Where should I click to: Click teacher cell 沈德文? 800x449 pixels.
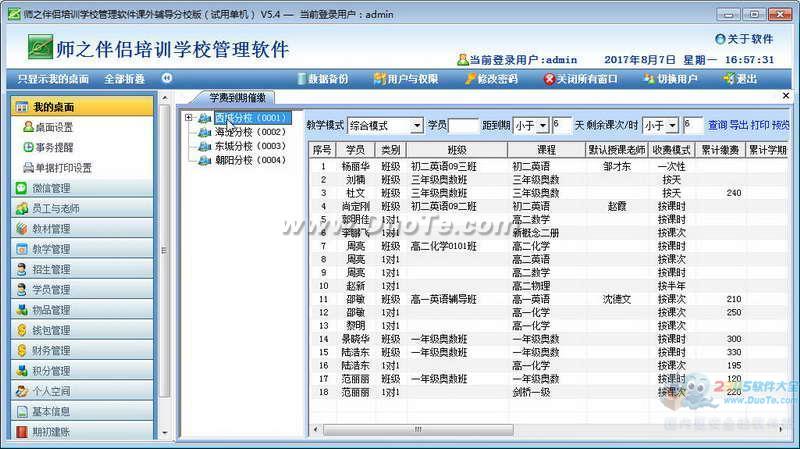coord(616,299)
